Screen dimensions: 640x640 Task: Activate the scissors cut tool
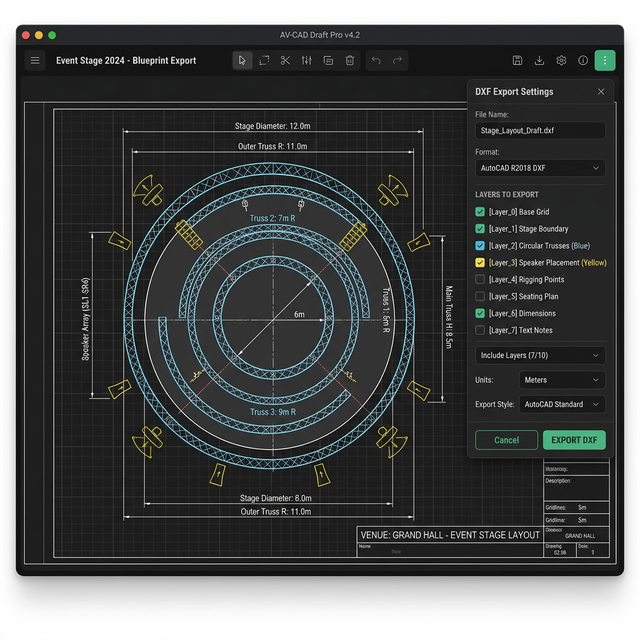(285, 60)
